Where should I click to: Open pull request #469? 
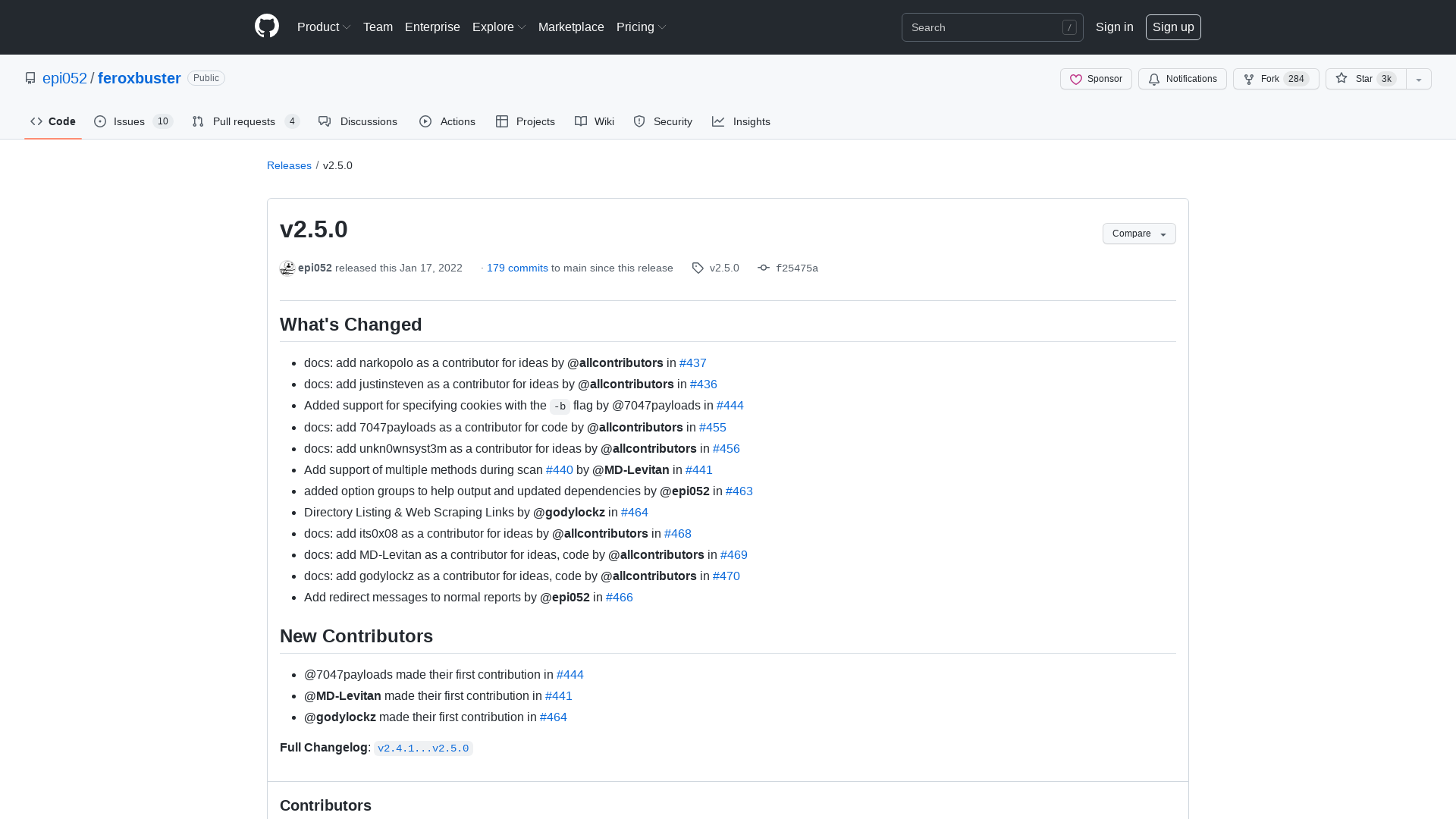pos(734,555)
